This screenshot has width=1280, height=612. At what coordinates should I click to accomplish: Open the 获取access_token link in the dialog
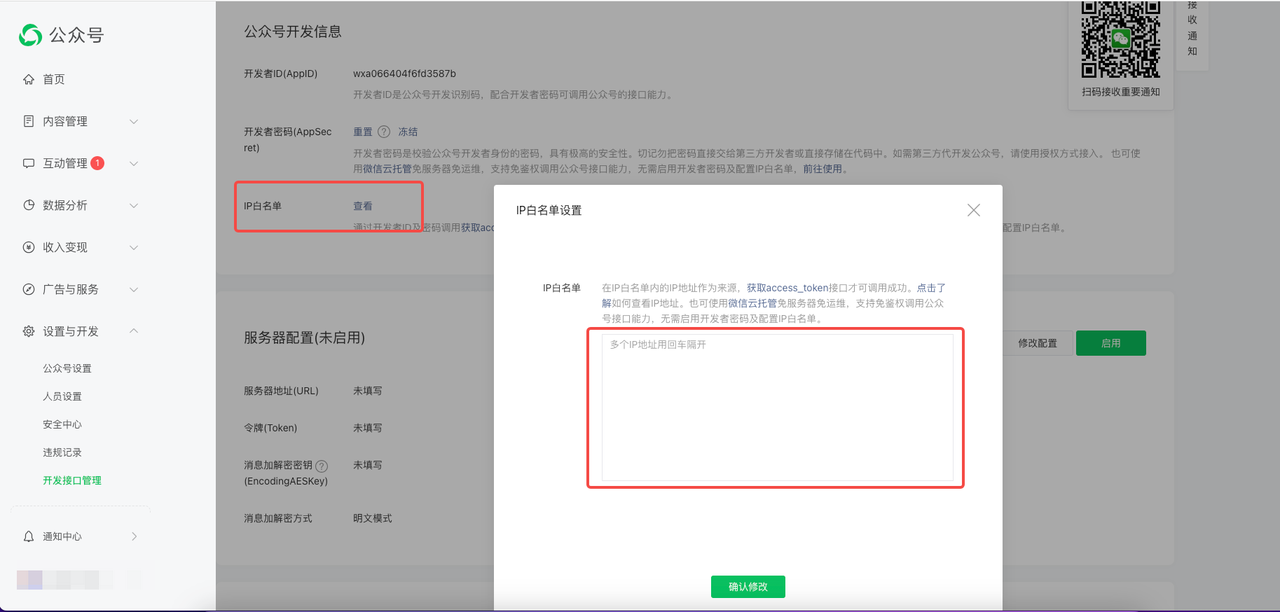click(787, 288)
